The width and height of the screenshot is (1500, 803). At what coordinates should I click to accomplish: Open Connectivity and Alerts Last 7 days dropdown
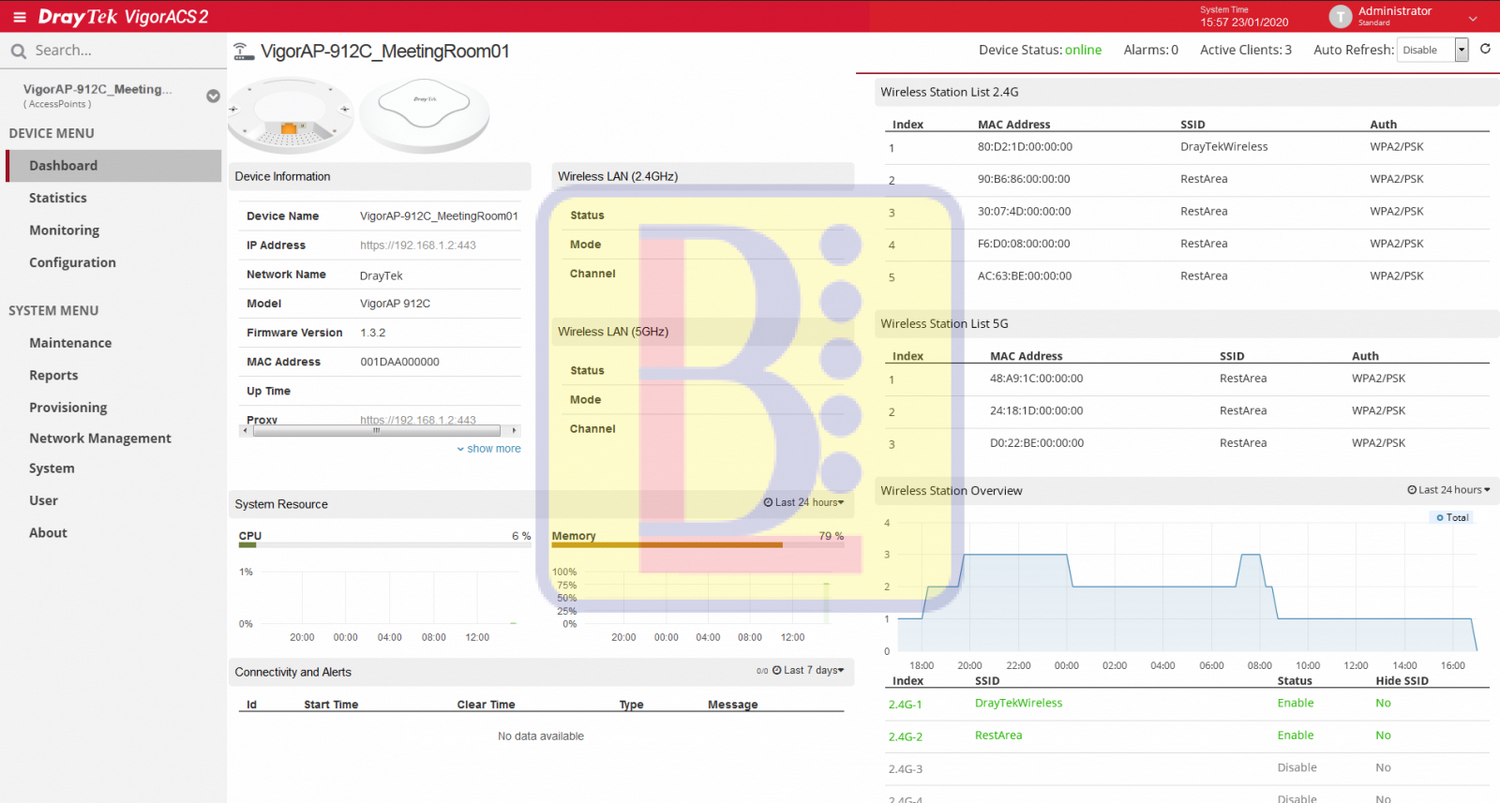[808, 671]
